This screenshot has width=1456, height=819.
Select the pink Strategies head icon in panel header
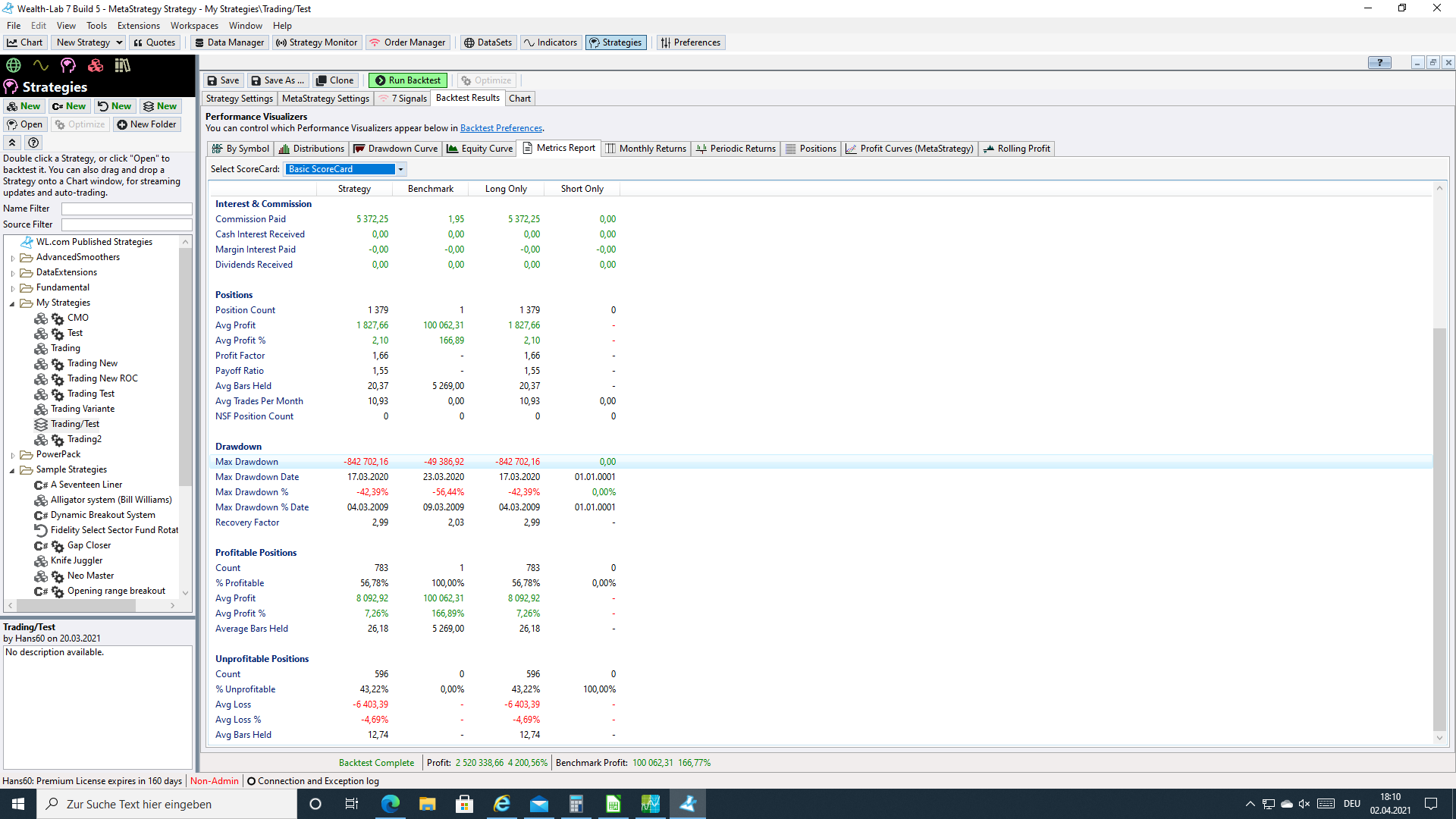pyautogui.click(x=68, y=65)
